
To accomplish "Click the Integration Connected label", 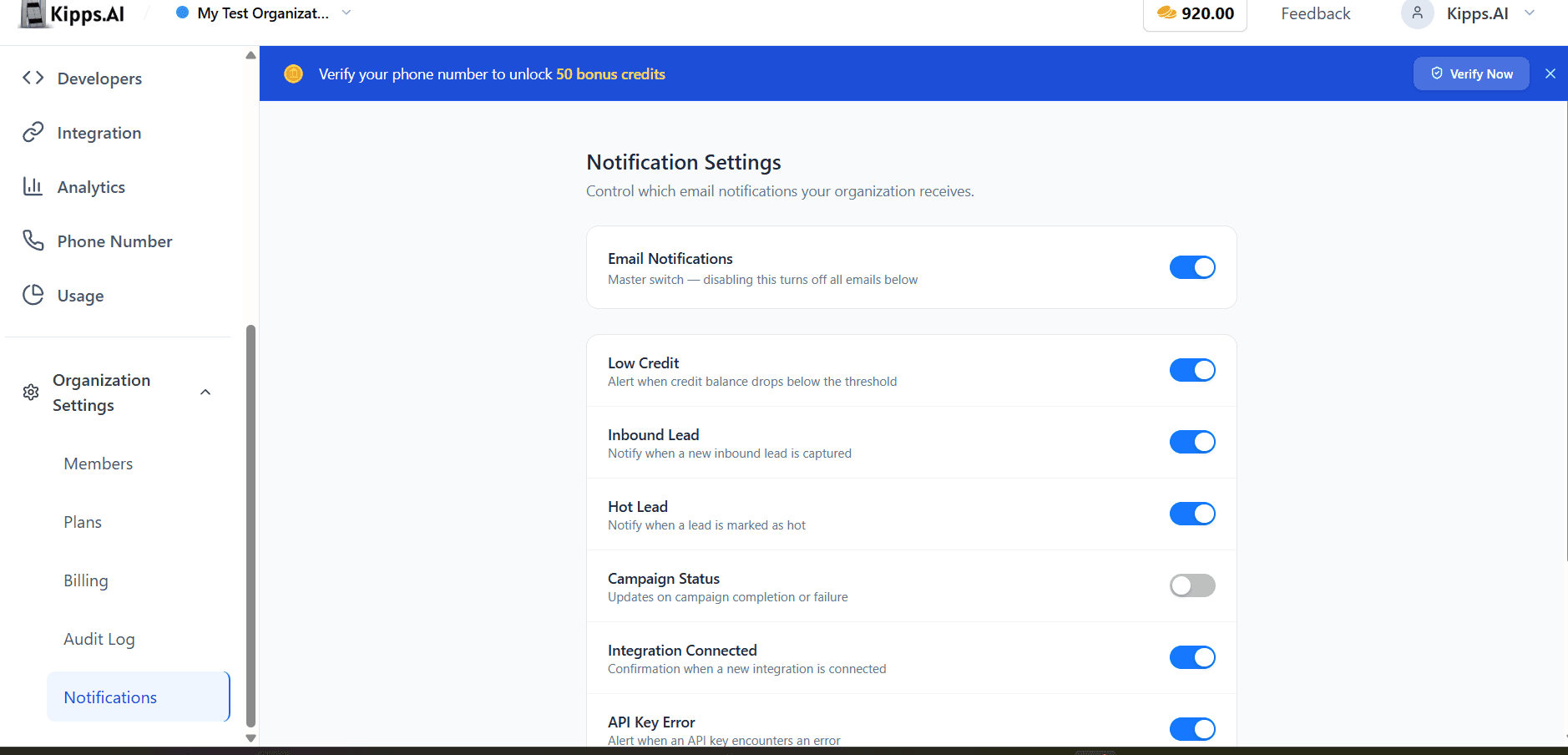I will (x=682, y=651).
